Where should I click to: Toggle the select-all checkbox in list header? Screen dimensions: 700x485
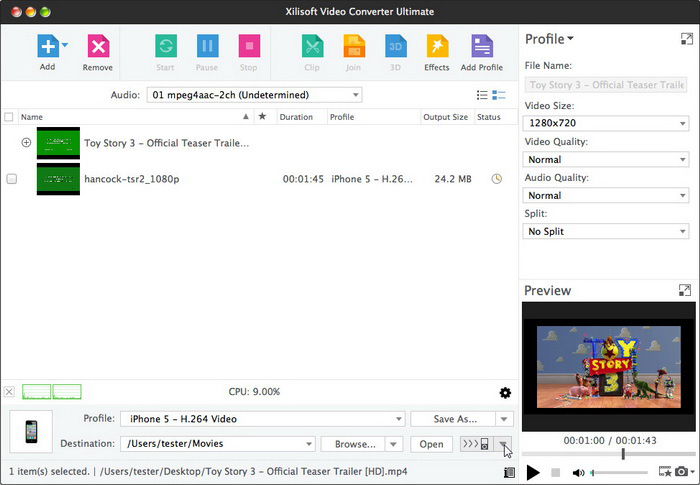[9, 117]
